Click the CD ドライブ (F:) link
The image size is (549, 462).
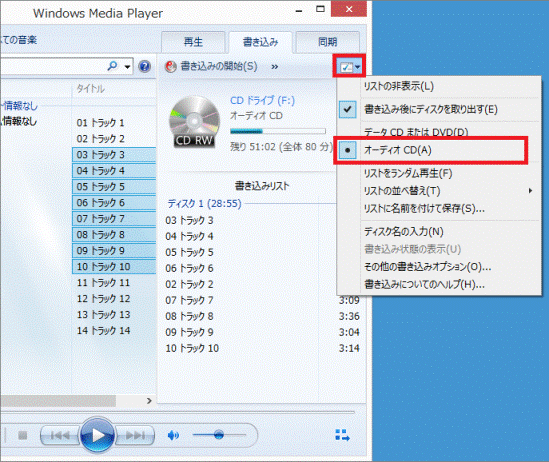coord(262,100)
